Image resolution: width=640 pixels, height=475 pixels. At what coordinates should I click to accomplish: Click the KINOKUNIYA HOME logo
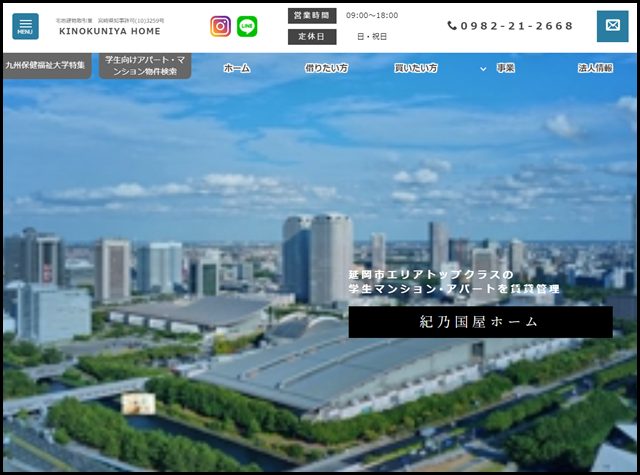click(x=110, y=31)
